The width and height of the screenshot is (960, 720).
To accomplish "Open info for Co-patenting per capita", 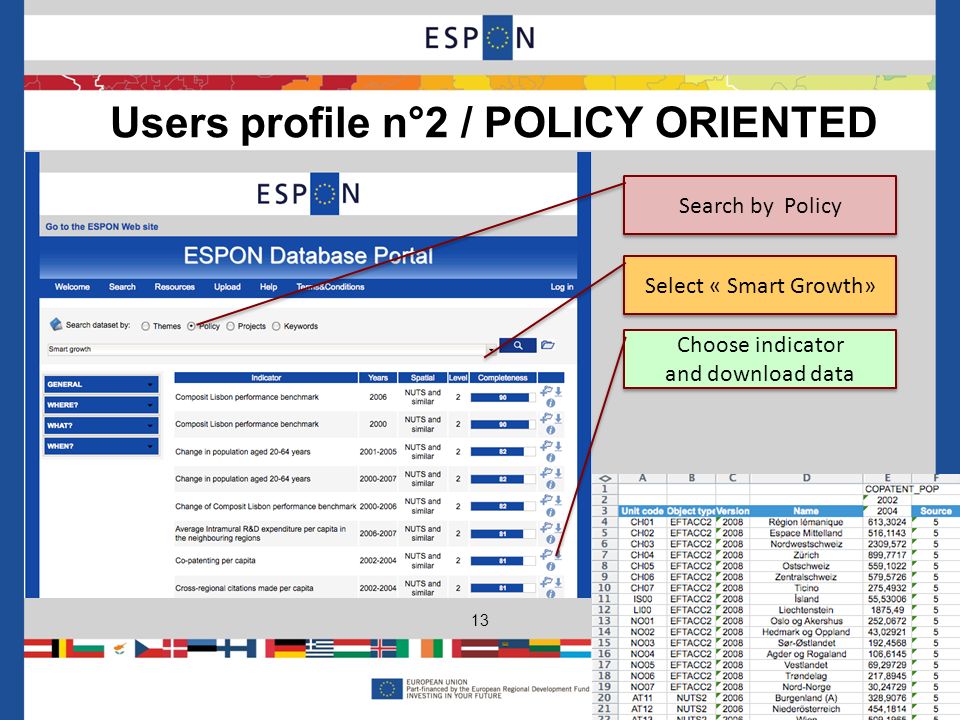I will click(550, 566).
